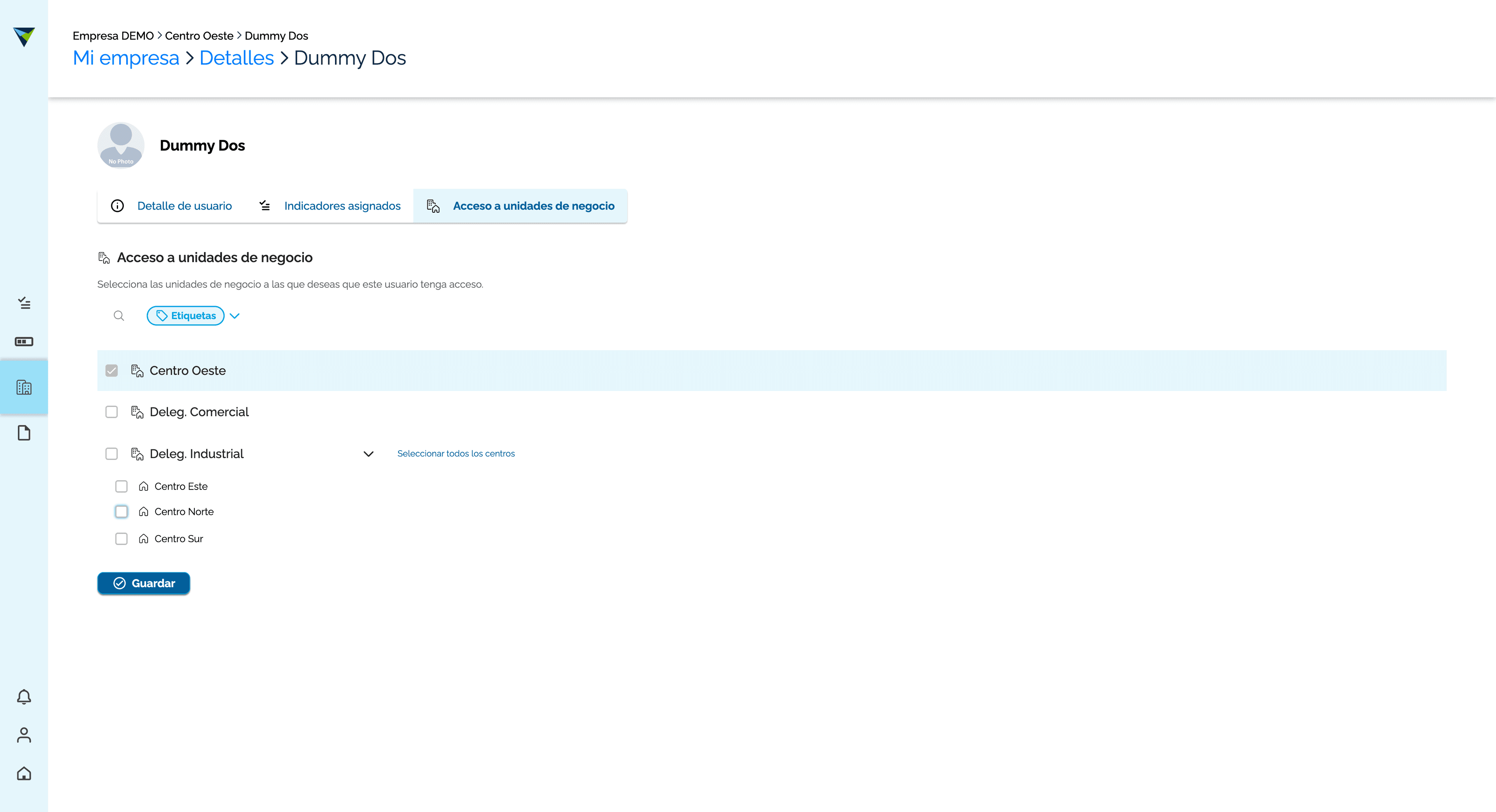1496x812 pixels.
Task: Click the house icon beside Centro Norte
Action: (143, 511)
